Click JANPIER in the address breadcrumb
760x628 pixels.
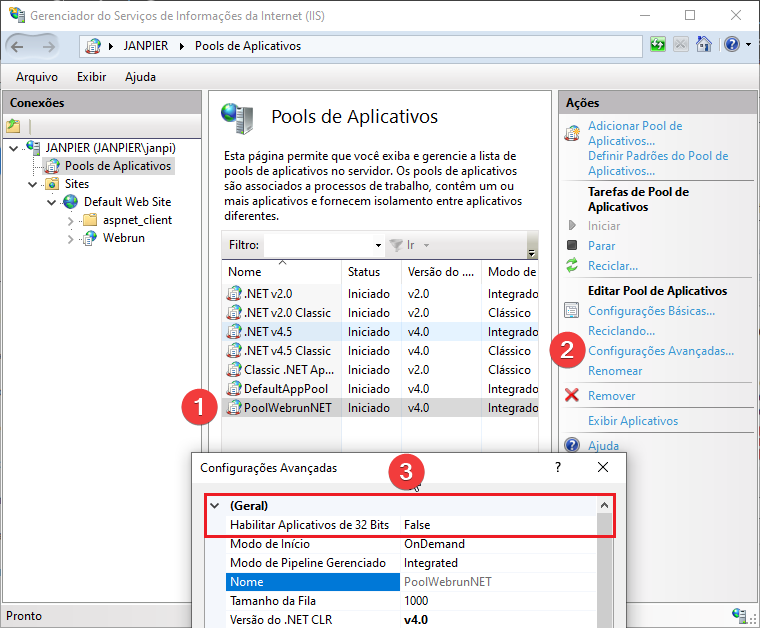[x=145, y=46]
